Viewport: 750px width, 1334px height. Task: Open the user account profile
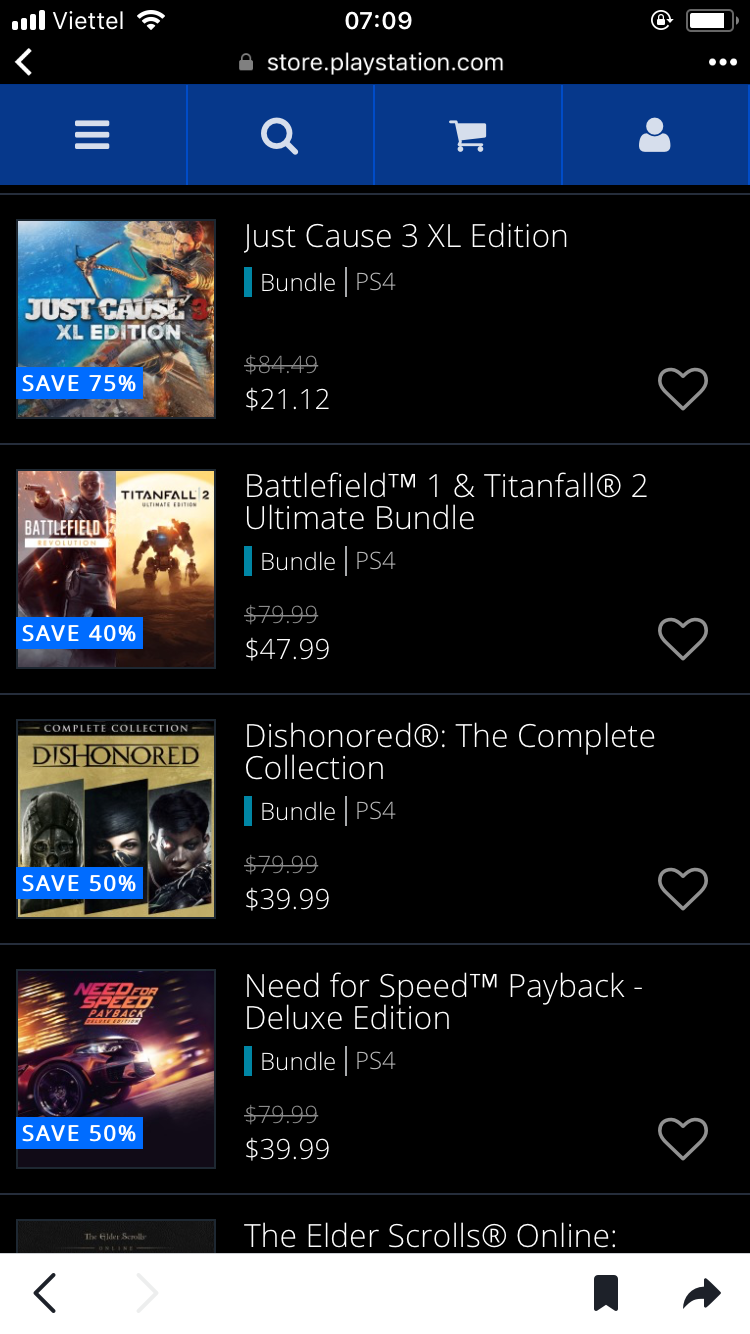coord(654,135)
